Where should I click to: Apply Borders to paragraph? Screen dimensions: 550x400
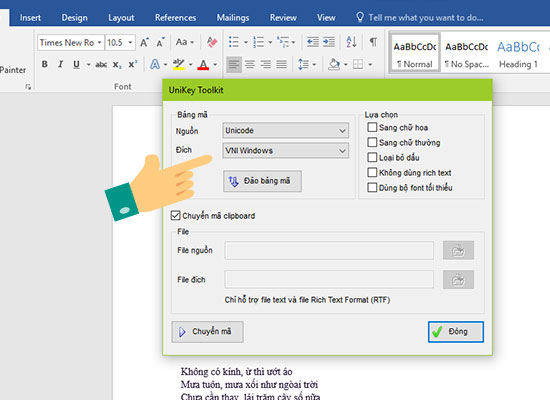(x=358, y=64)
